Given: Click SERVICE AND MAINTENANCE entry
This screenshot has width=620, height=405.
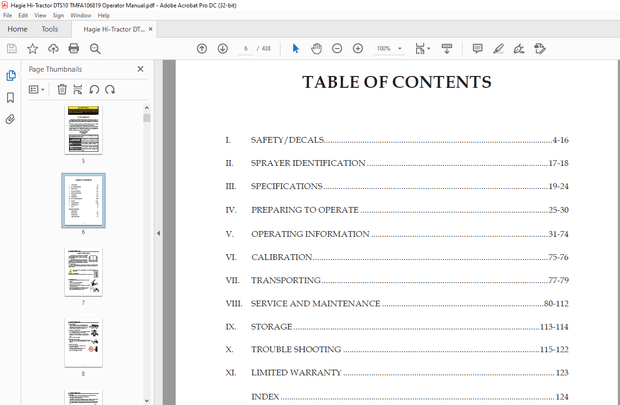Looking at the screenshot, I should [x=397, y=304].
